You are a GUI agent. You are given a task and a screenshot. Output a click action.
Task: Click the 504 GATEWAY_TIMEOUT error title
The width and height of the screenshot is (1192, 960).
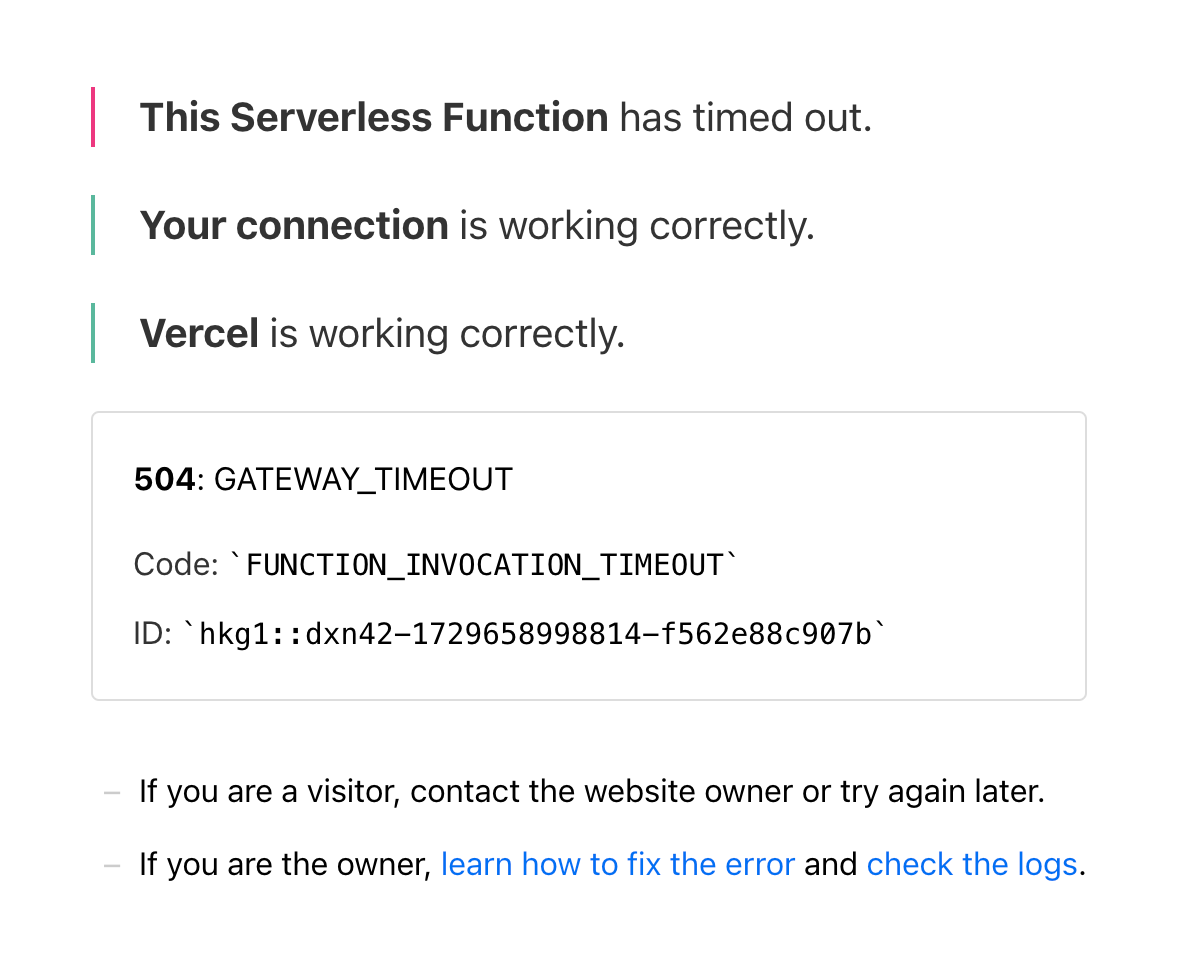tap(323, 480)
